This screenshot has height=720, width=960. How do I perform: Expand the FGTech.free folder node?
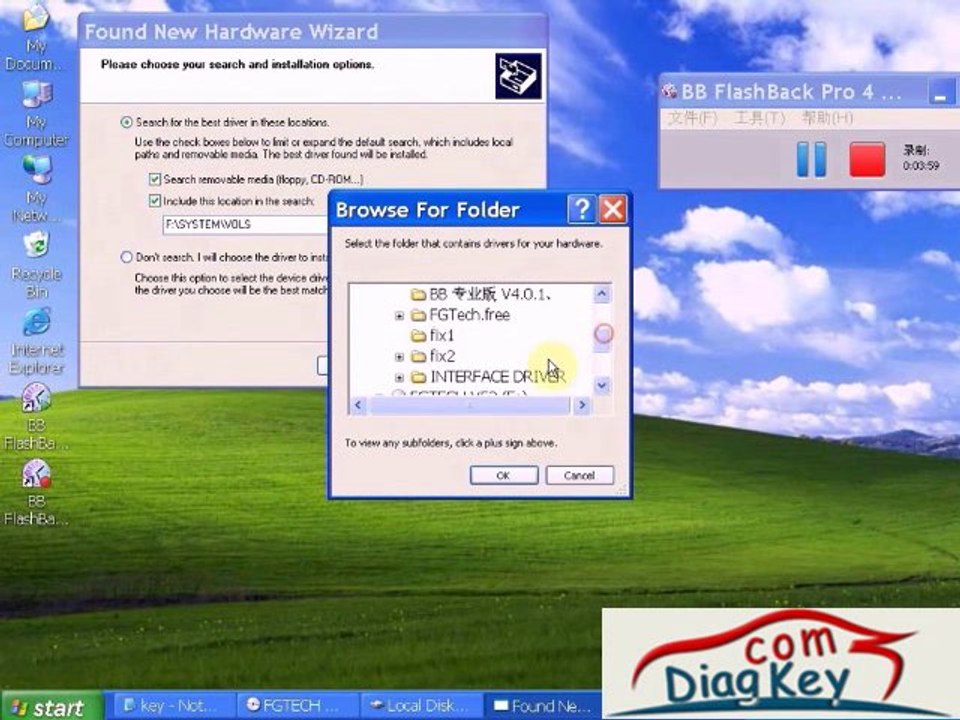pos(399,315)
